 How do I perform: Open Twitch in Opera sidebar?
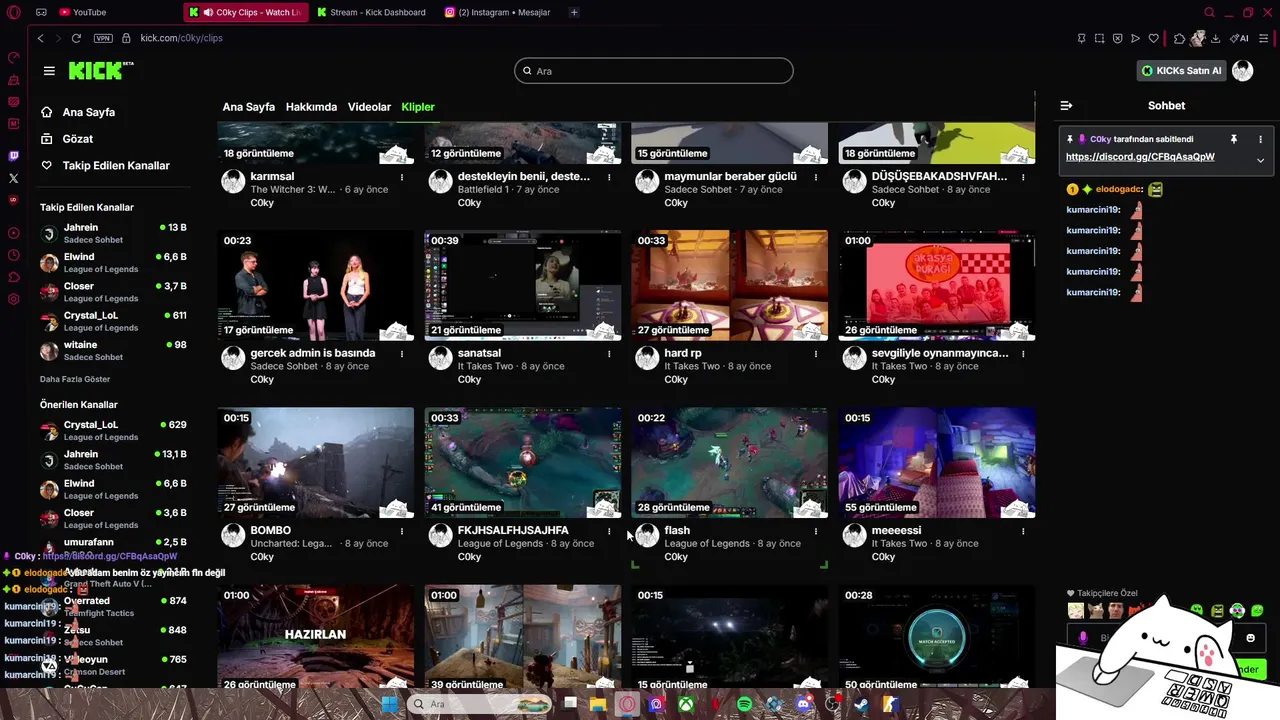13,156
